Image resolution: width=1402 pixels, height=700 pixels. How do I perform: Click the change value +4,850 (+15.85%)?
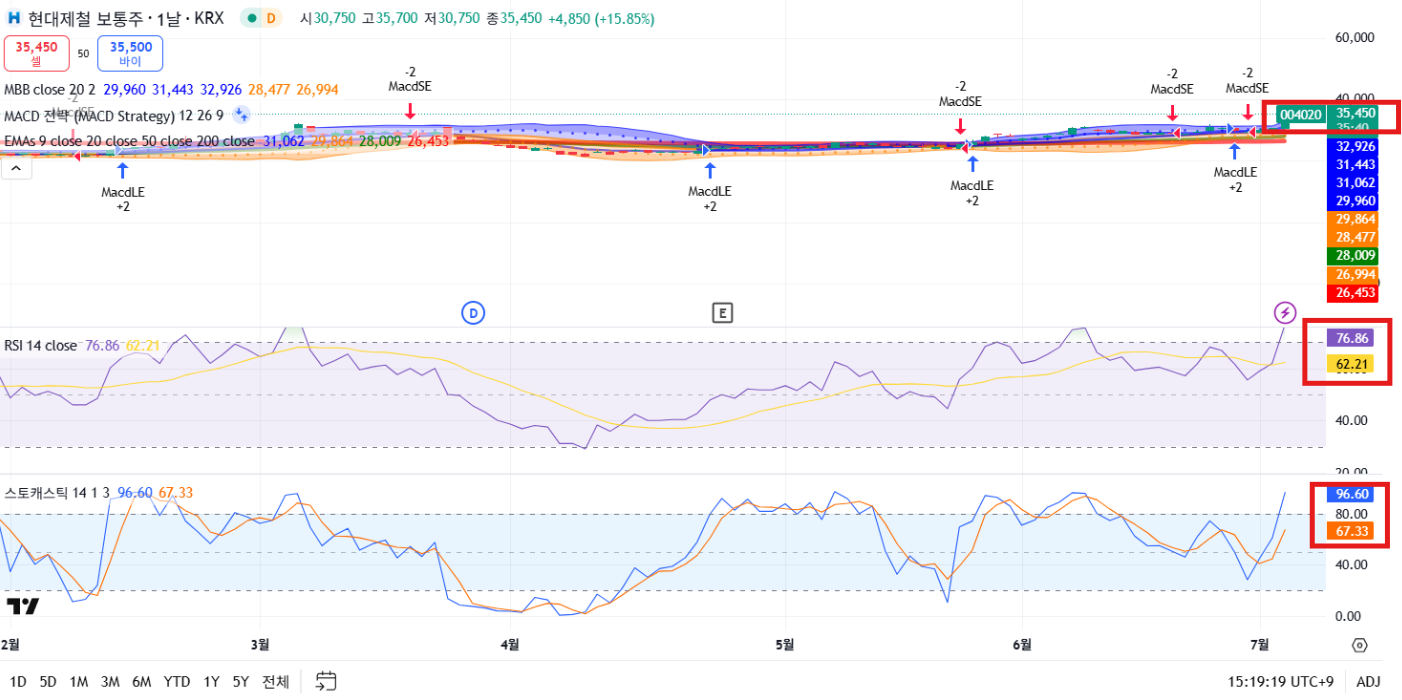tap(601, 19)
